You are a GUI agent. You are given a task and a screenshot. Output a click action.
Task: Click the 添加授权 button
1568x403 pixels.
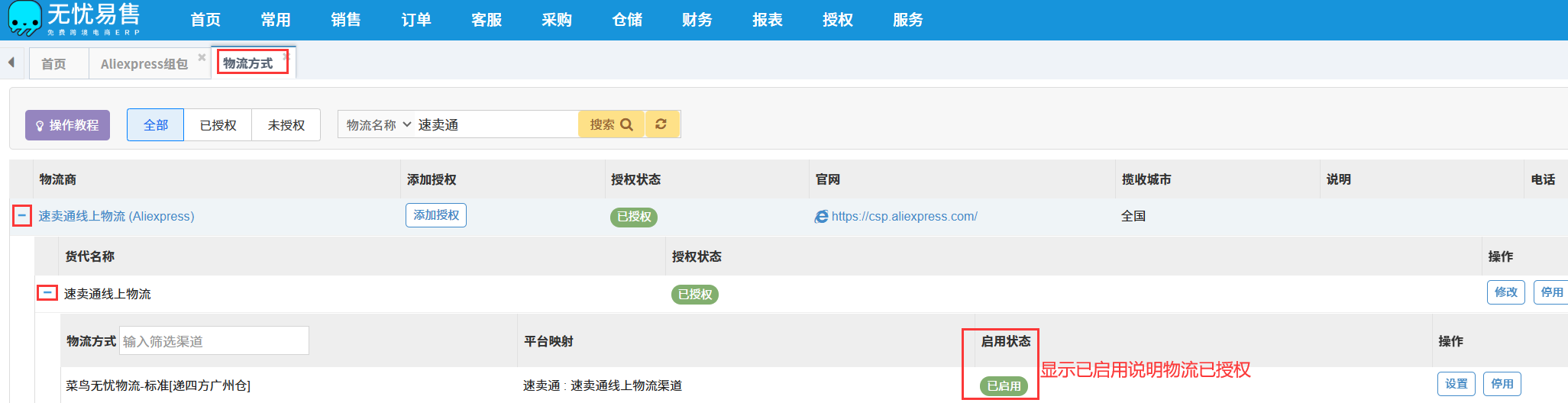436,215
